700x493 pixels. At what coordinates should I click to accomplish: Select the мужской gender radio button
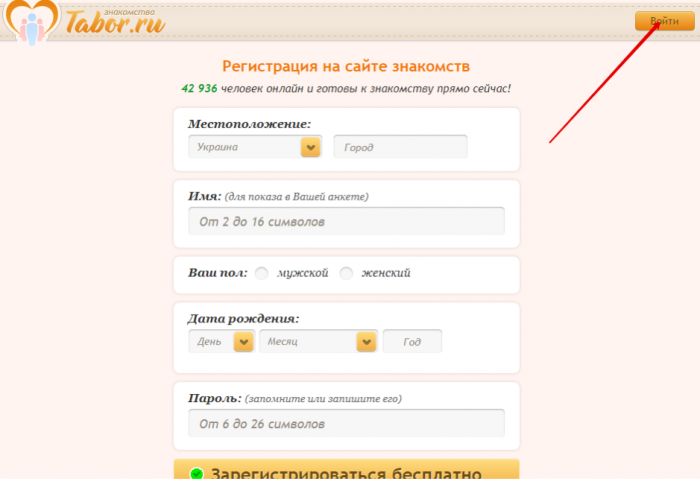[261, 273]
